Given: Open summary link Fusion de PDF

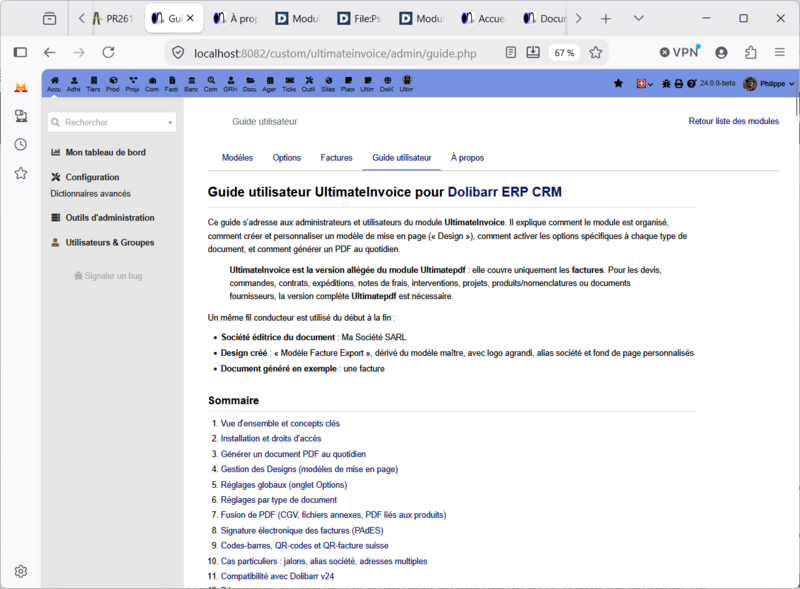Looking at the screenshot, I should 333,515.
